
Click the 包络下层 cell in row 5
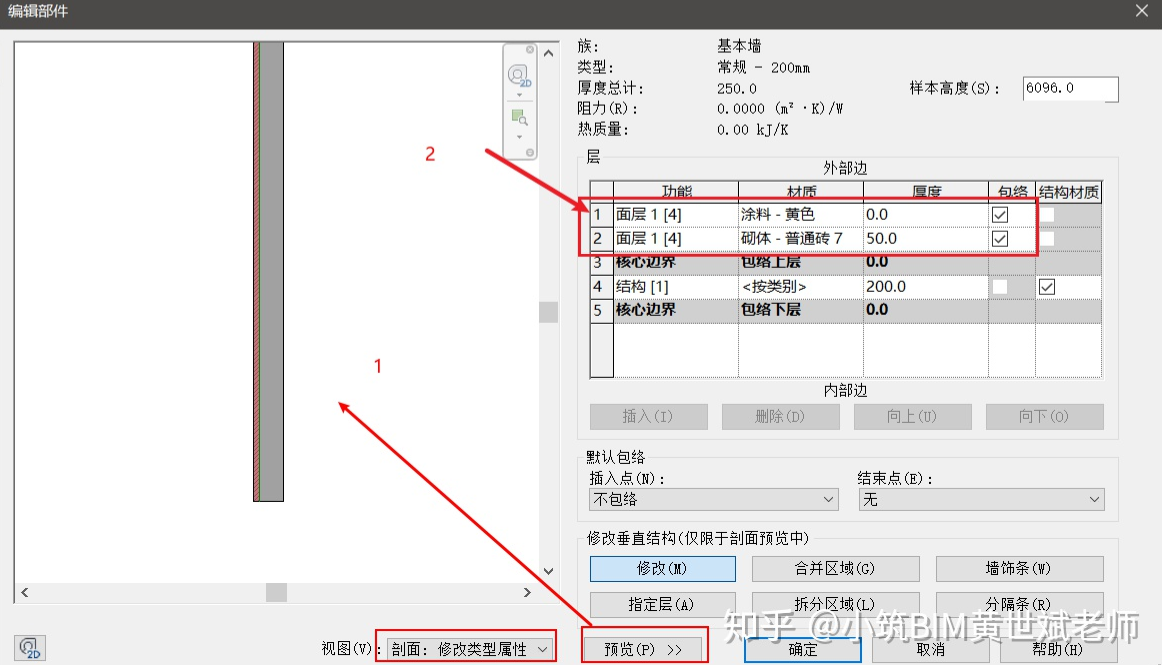coord(801,310)
